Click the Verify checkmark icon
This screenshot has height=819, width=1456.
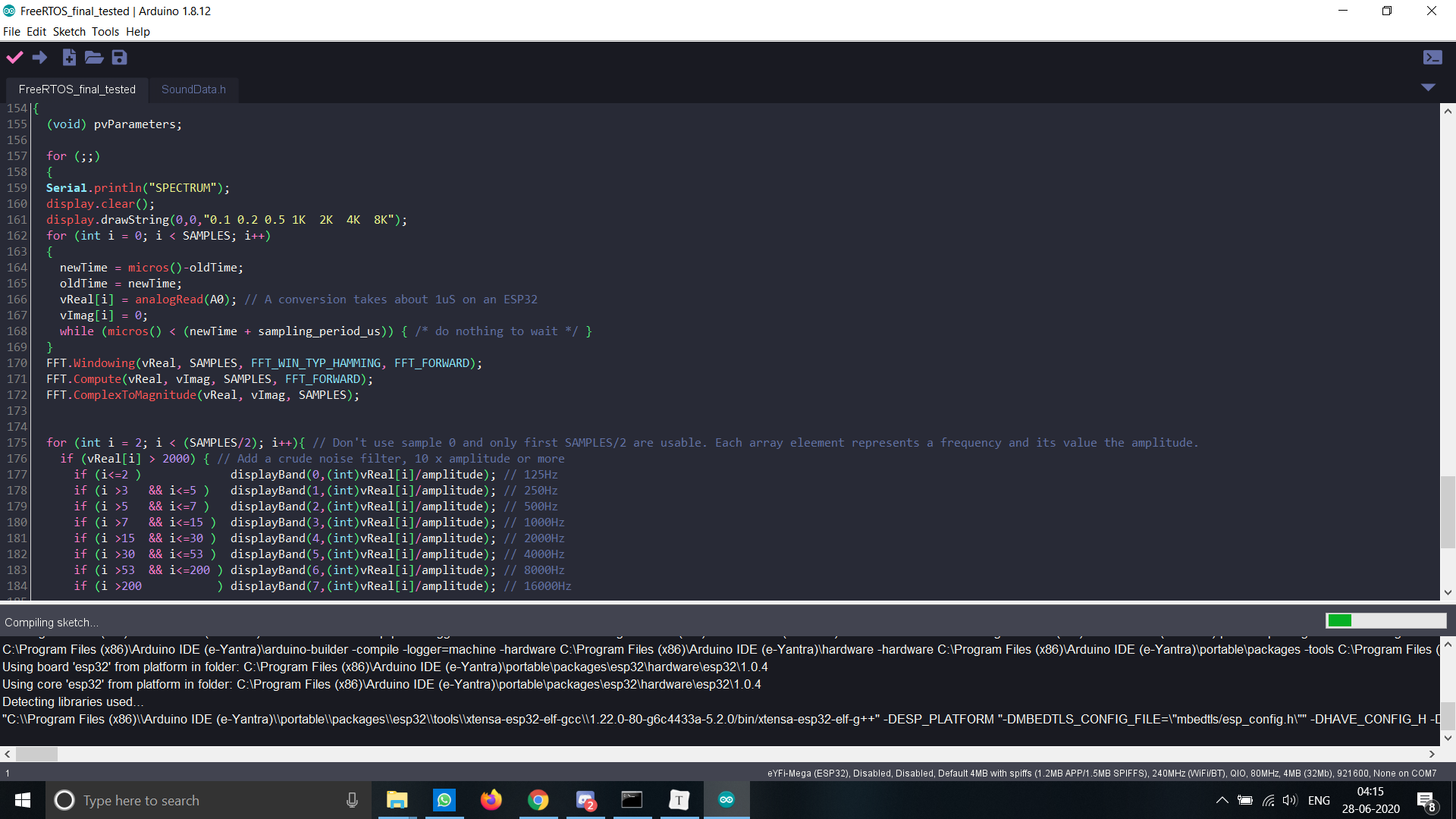(x=14, y=57)
